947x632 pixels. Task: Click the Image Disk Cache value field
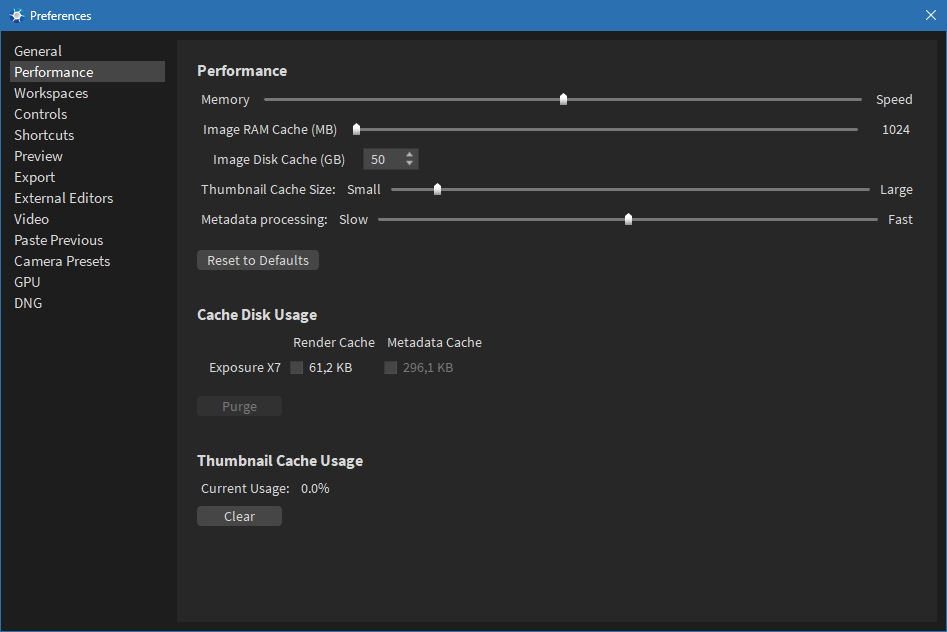[383, 160]
